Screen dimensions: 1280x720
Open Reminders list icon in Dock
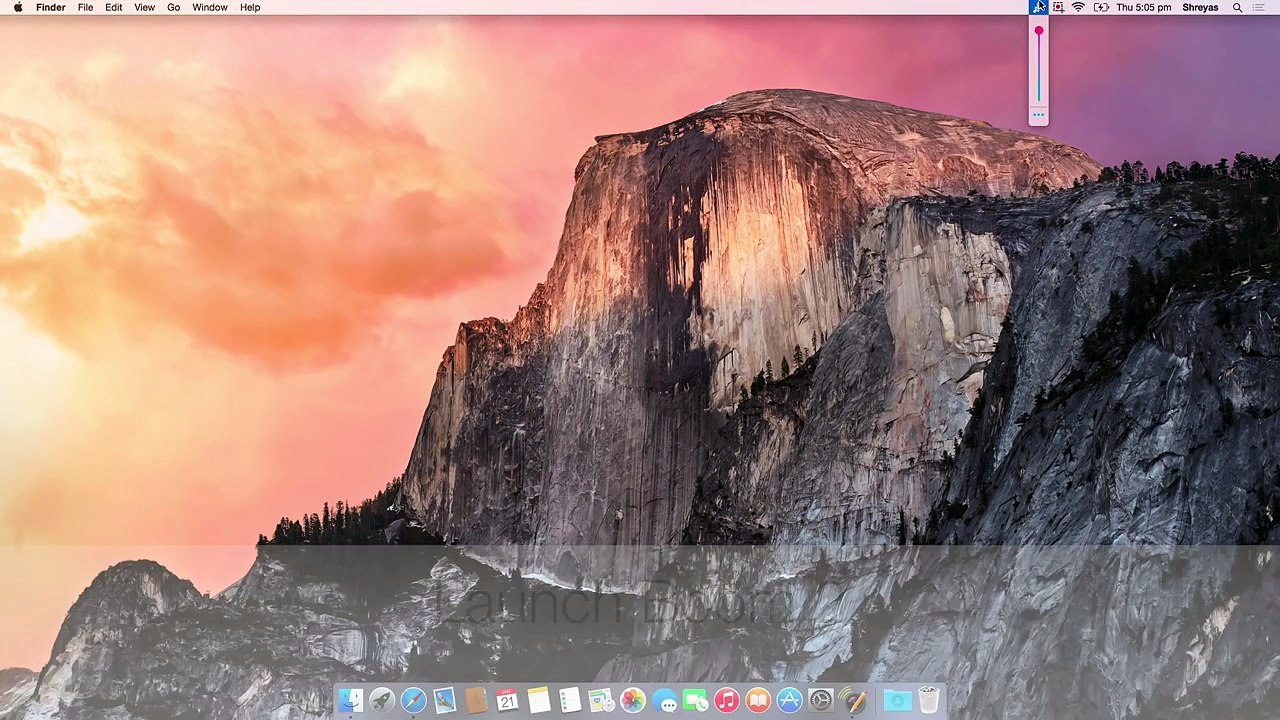[570, 700]
